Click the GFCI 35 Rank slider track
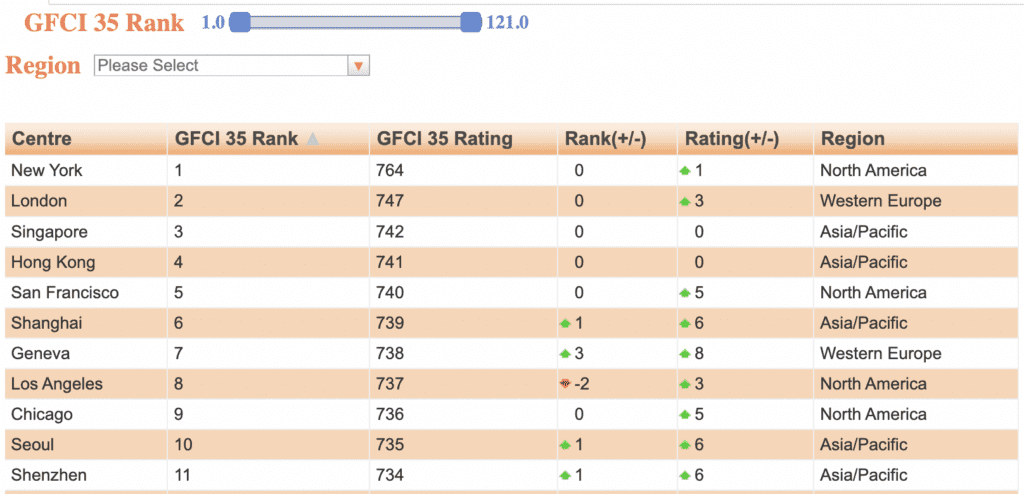 [355, 23]
